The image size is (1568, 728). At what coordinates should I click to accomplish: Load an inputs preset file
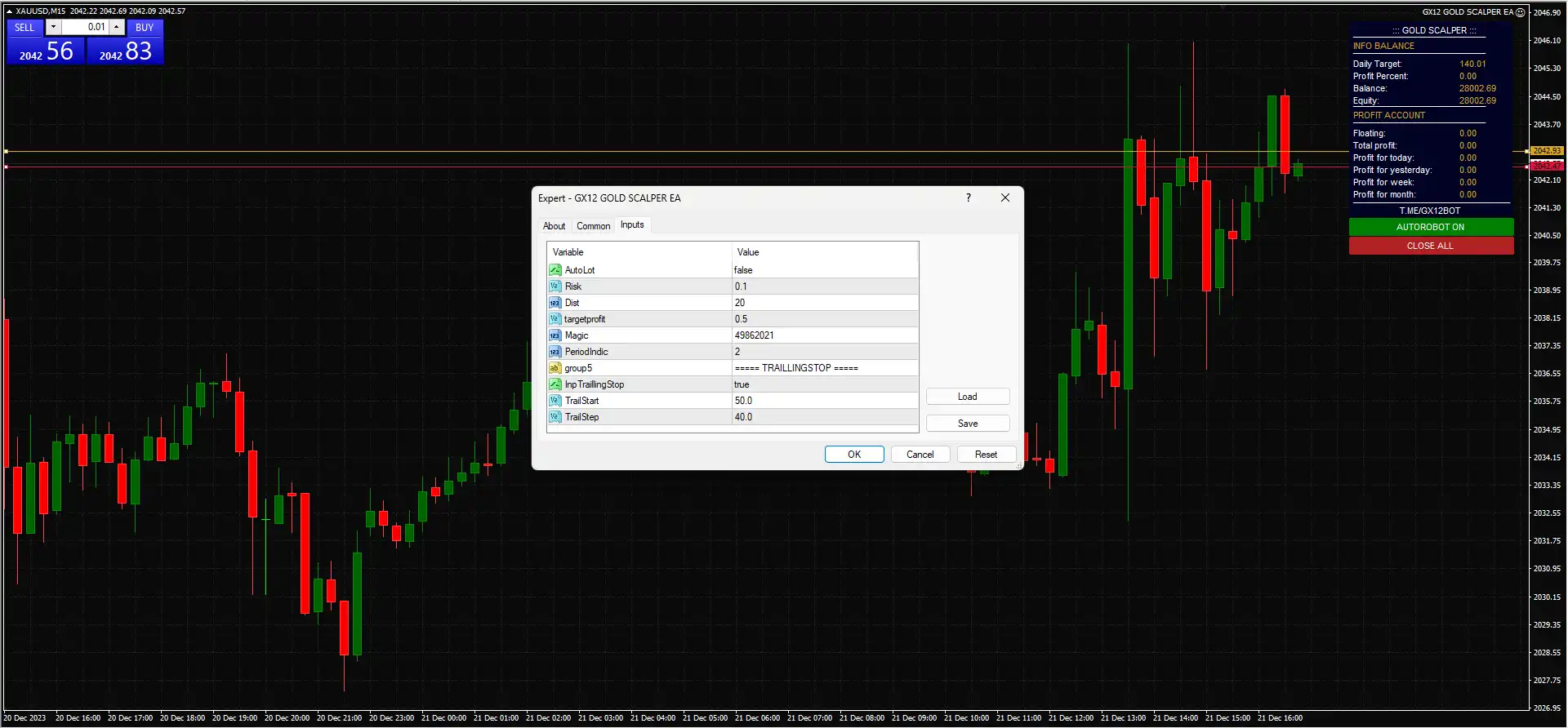(x=968, y=397)
